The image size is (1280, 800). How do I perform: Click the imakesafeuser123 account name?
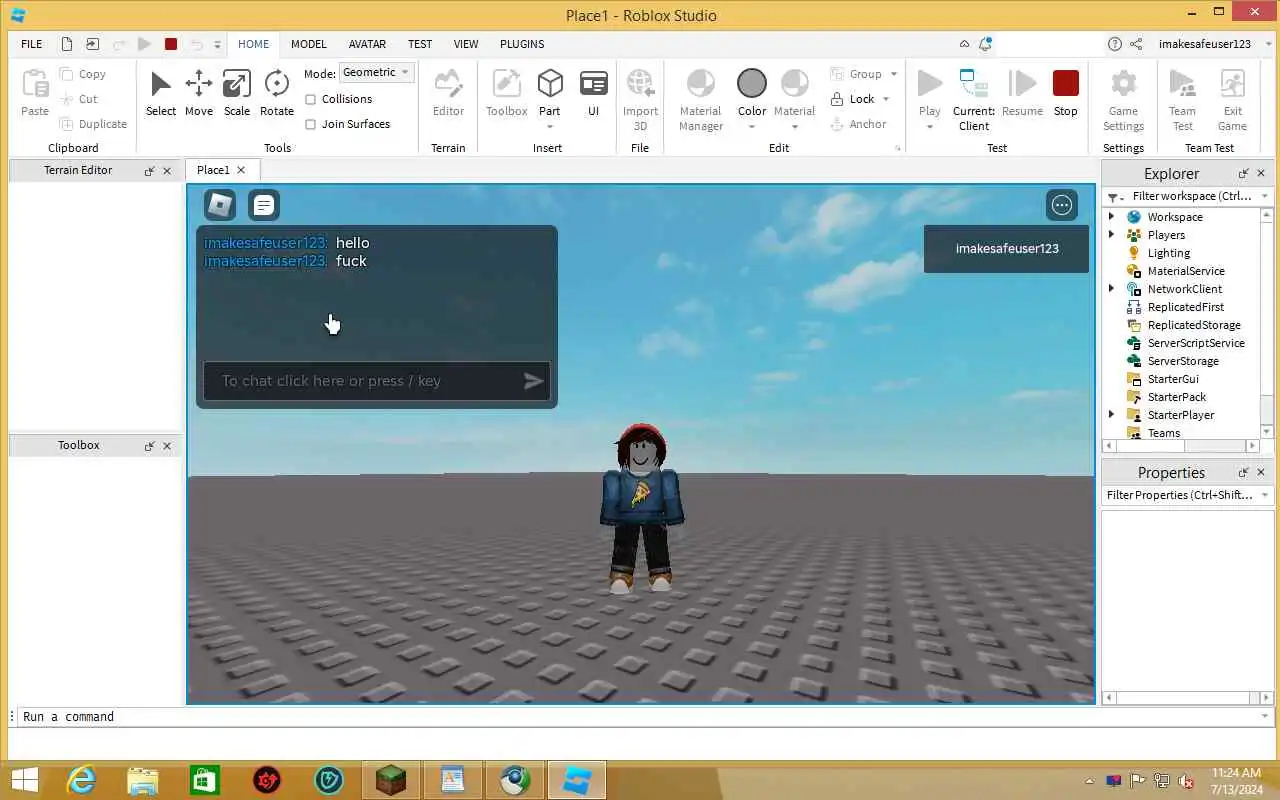coord(1205,44)
